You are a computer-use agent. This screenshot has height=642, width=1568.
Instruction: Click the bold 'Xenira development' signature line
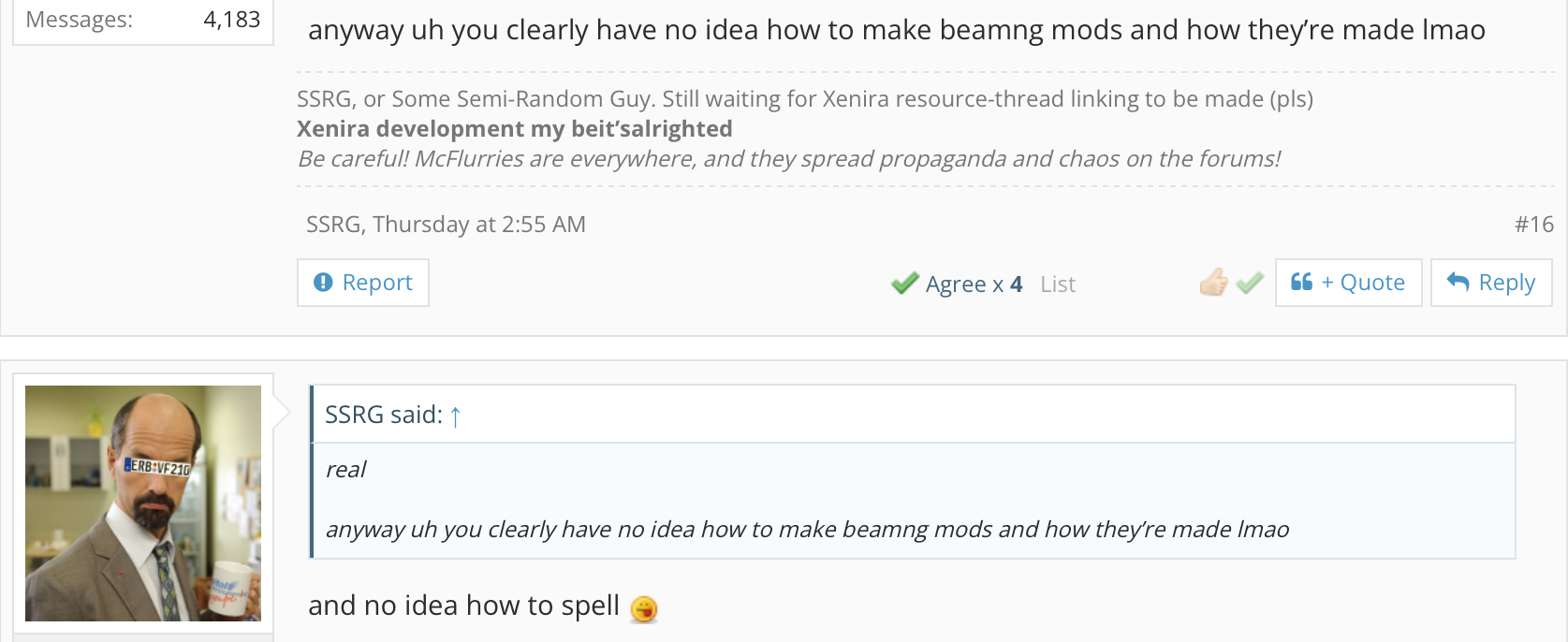(x=514, y=128)
